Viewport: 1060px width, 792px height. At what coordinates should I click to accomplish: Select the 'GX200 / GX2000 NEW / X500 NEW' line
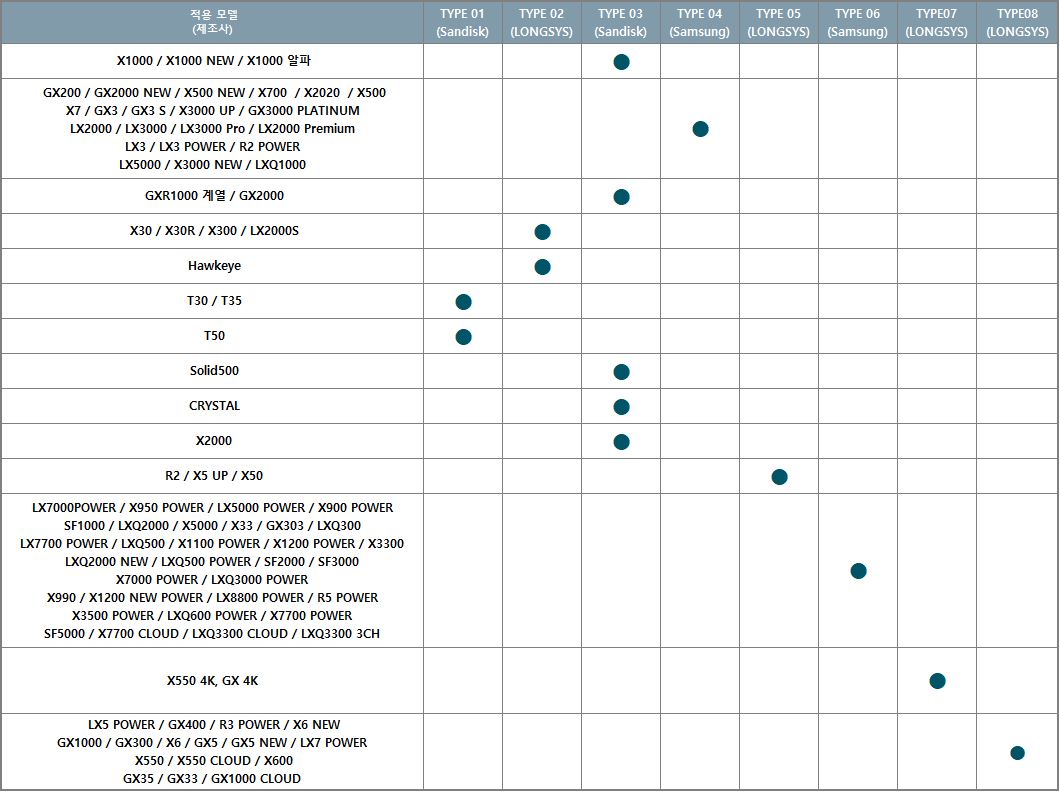(x=214, y=93)
